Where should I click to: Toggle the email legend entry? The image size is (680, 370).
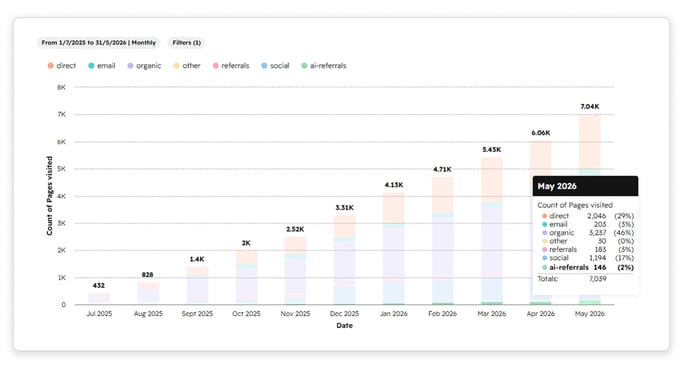pyautogui.click(x=102, y=66)
